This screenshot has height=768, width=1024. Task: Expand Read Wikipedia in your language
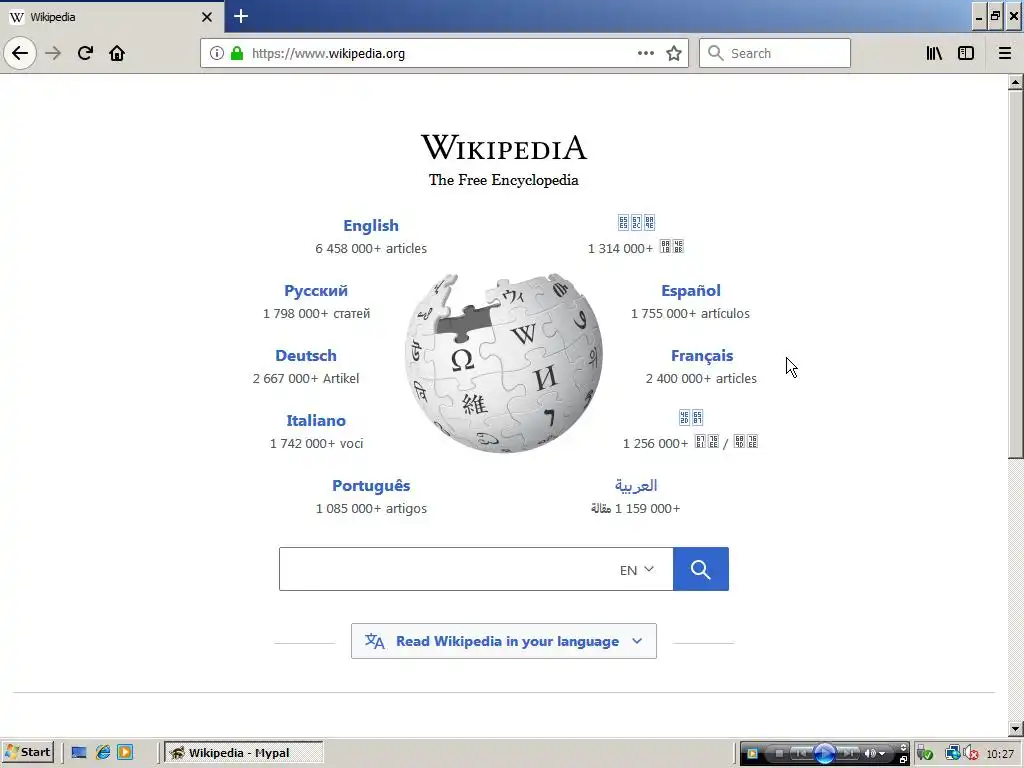pyautogui.click(x=504, y=641)
